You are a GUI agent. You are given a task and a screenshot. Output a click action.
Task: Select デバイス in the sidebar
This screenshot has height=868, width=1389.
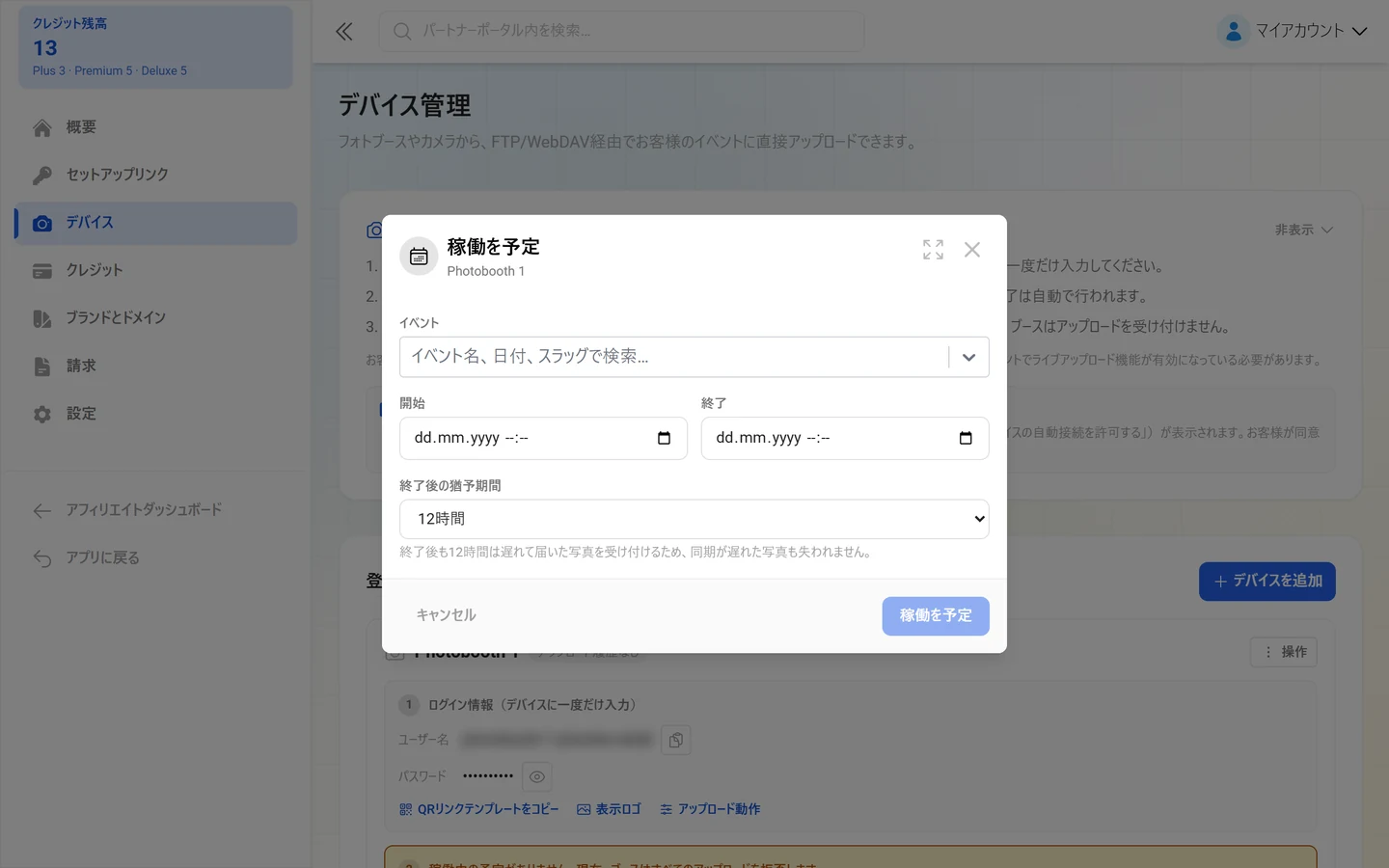pyautogui.click(x=155, y=223)
